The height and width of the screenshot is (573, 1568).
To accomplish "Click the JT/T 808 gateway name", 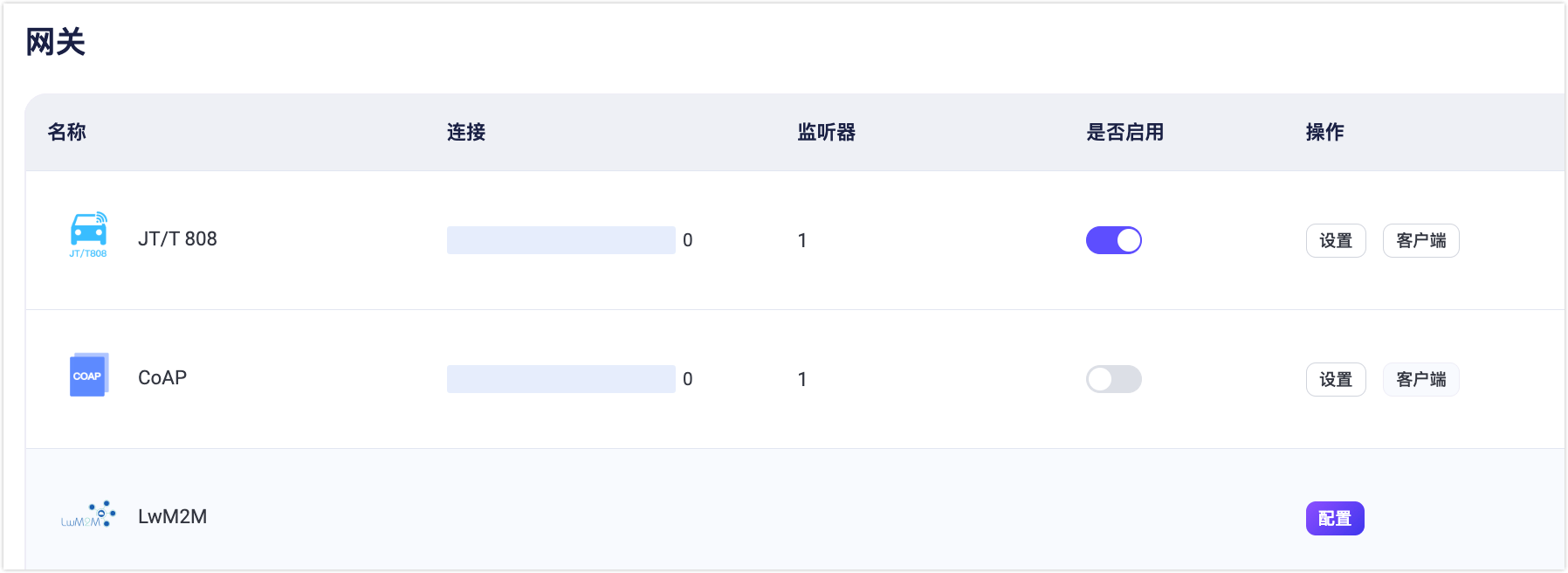I will pos(177,239).
